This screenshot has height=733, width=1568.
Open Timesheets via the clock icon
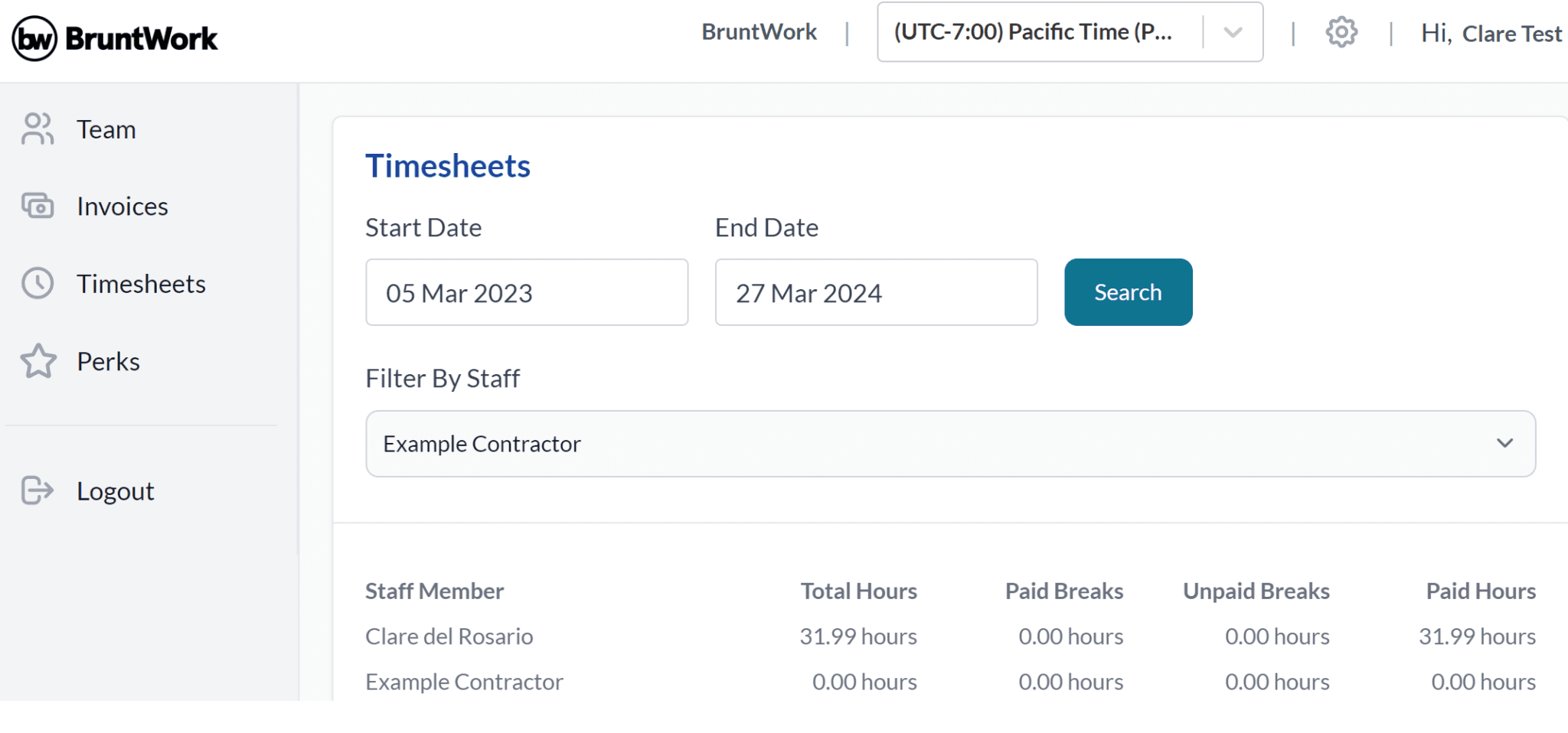37,284
